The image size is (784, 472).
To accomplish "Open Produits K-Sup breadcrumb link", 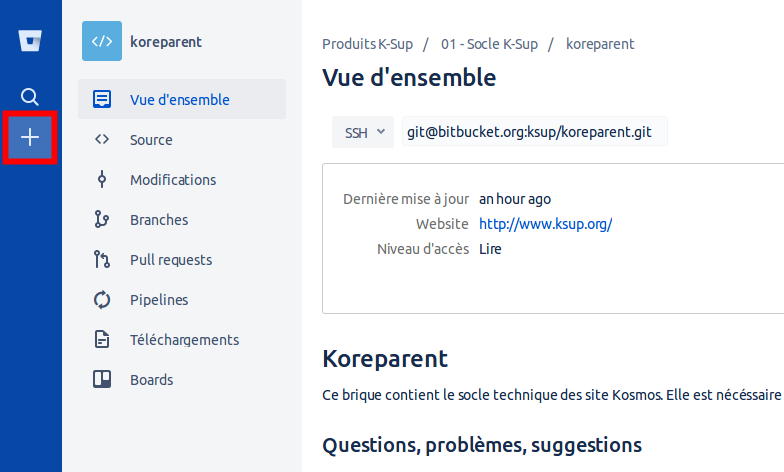I will [368, 44].
